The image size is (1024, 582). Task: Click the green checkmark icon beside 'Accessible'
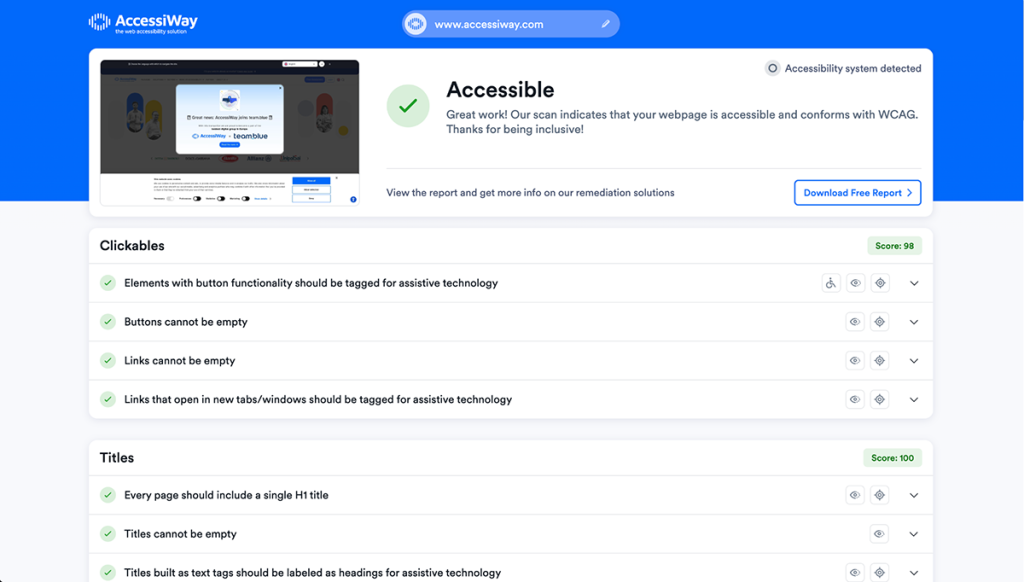(407, 105)
